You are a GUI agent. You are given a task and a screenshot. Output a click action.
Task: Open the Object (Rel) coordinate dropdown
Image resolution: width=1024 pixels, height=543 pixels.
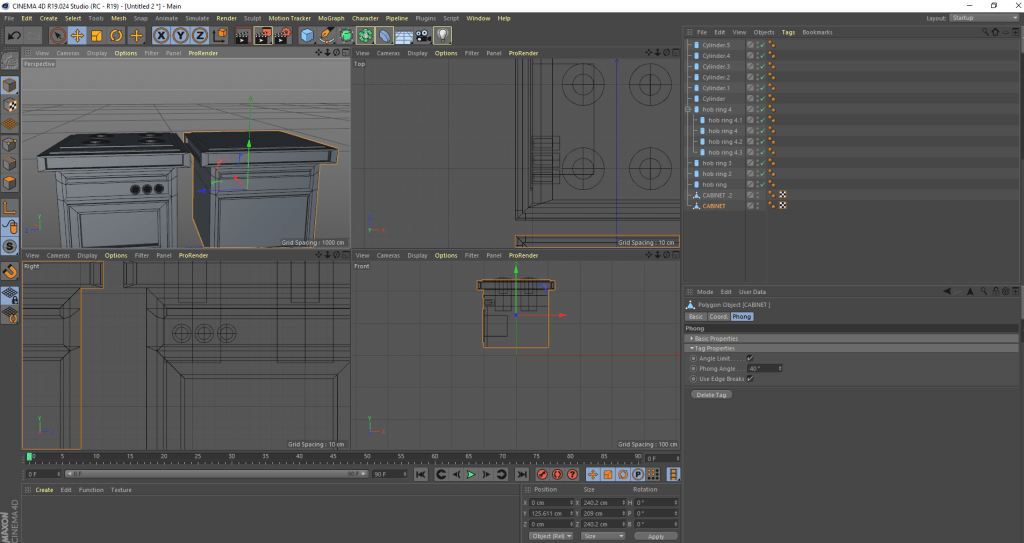550,536
